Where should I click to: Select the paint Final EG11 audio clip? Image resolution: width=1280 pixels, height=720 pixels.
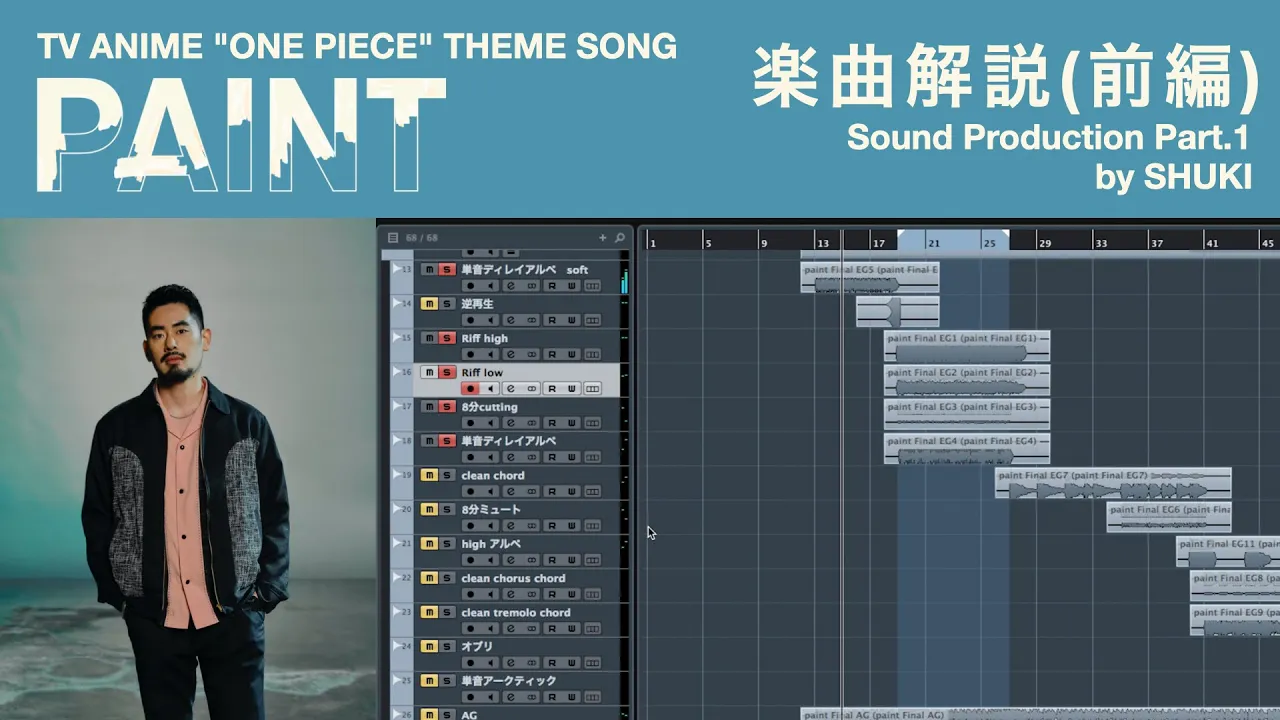[x=1228, y=552]
